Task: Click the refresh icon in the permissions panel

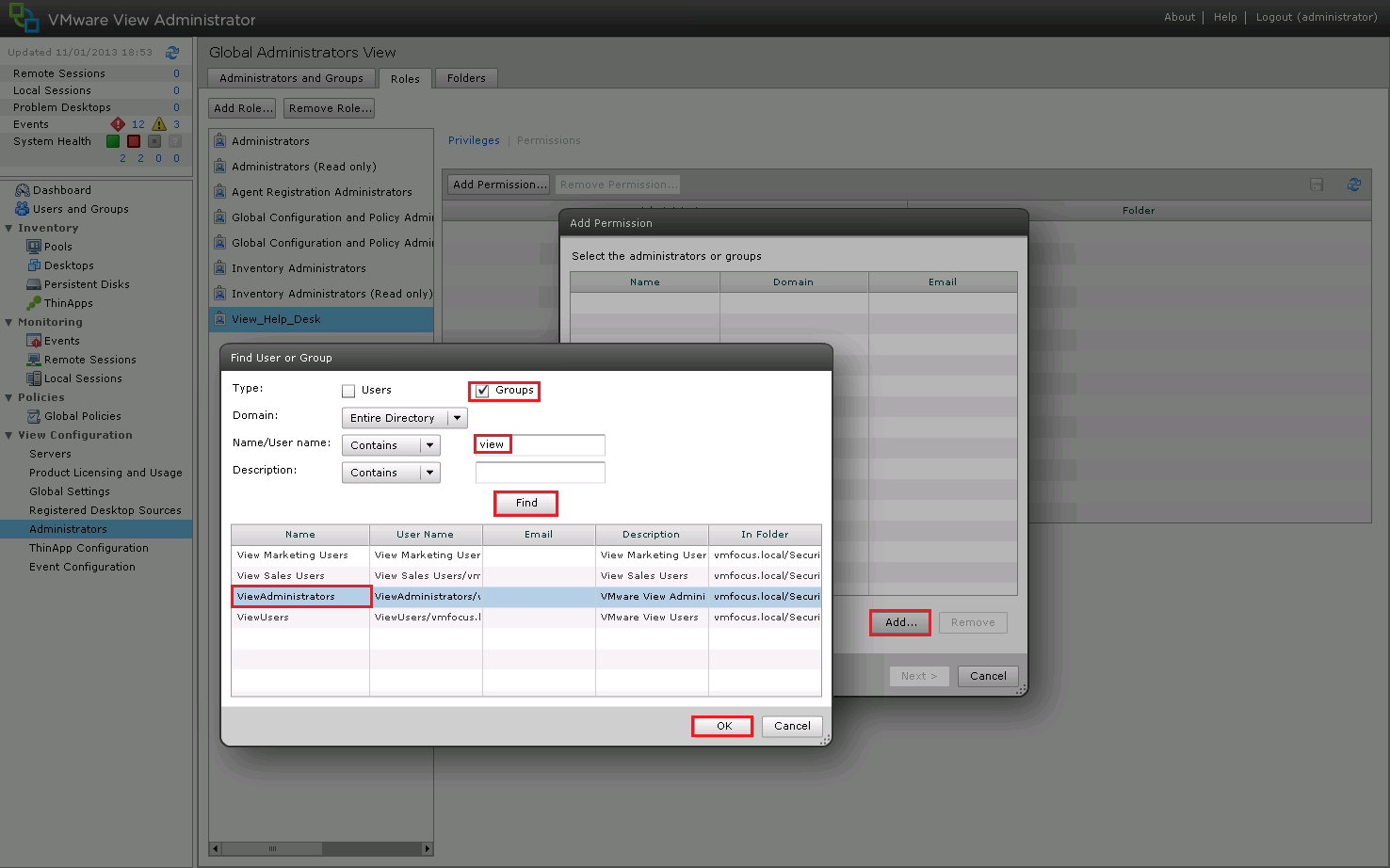Action: pyautogui.click(x=1353, y=185)
